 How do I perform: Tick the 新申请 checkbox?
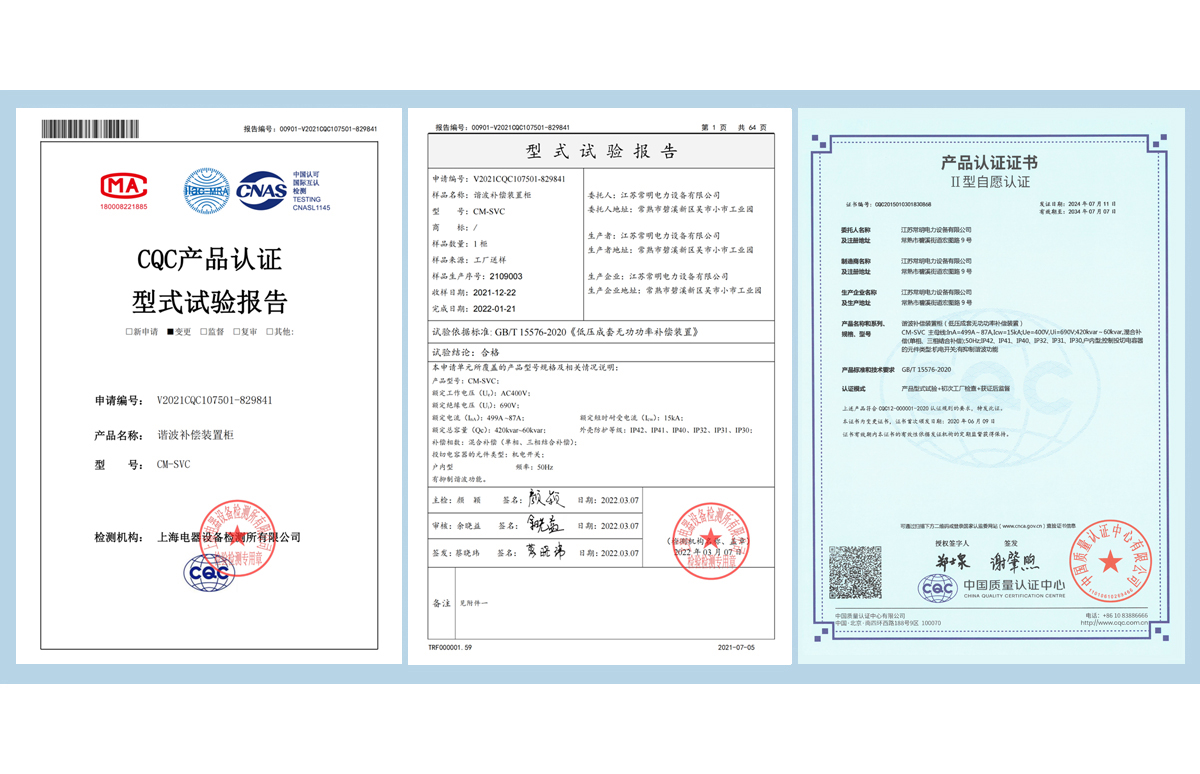[129, 331]
